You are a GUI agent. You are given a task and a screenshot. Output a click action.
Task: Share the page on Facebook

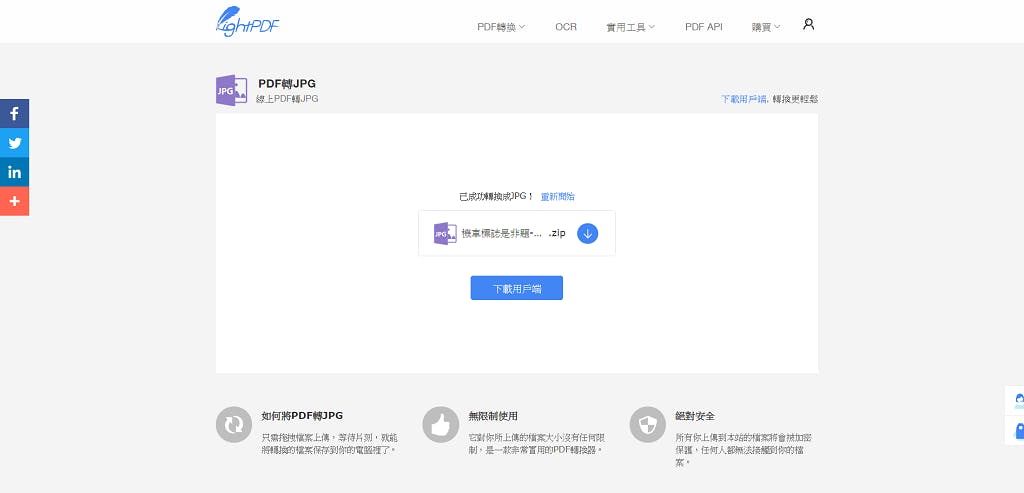click(15, 114)
